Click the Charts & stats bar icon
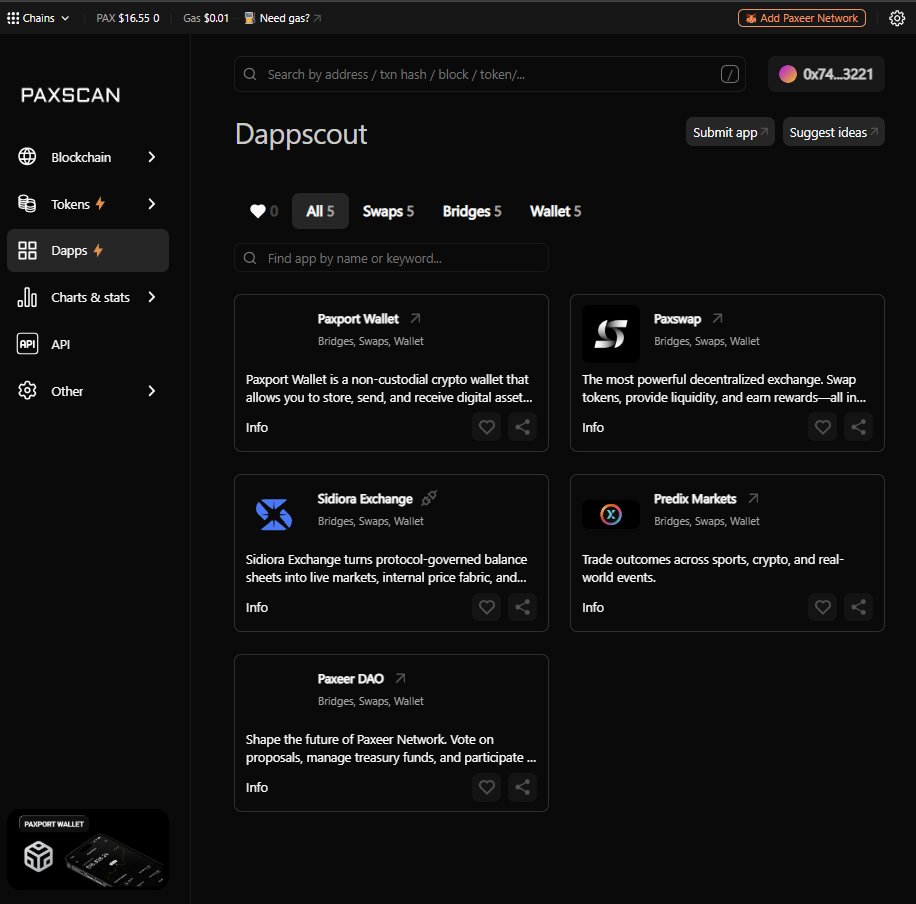The width and height of the screenshot is (916, 904). (x=27, y=297)
